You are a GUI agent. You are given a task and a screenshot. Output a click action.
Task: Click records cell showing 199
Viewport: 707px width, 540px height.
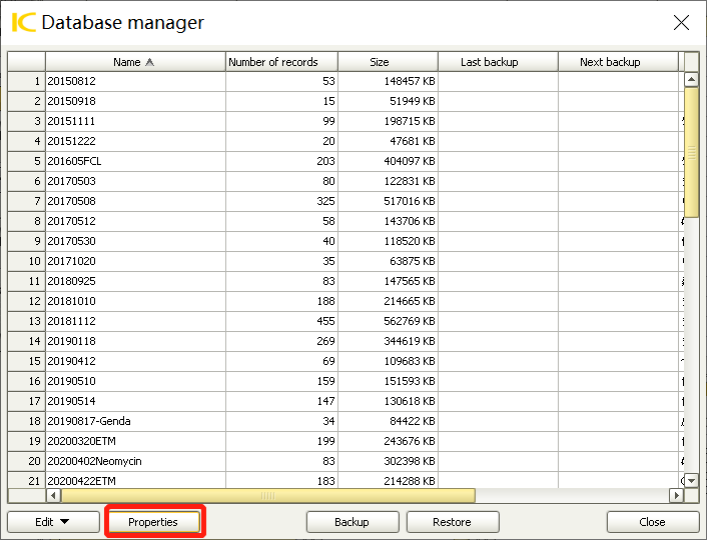[x=282, y=441]
